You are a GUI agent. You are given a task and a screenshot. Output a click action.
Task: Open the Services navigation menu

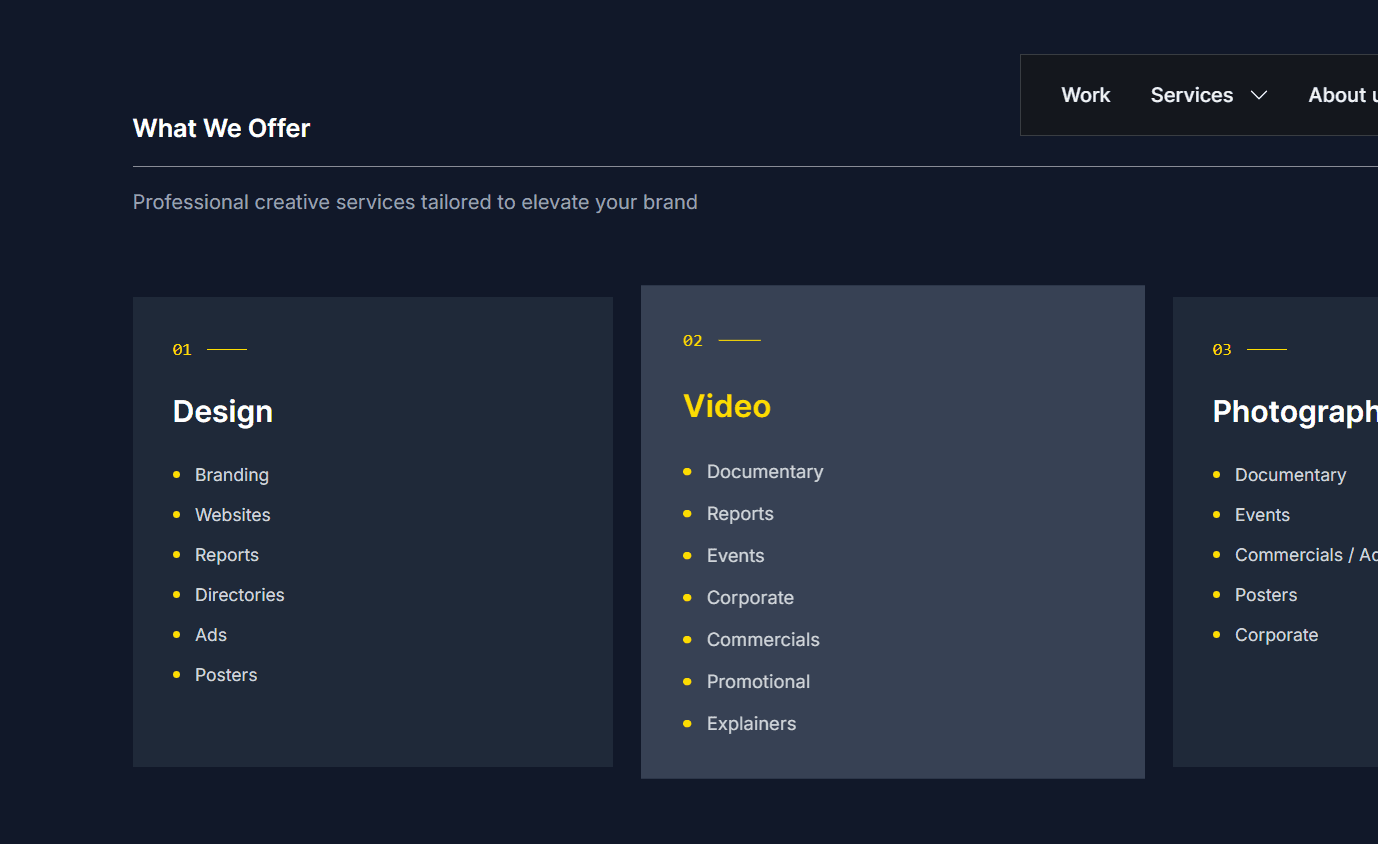(1191, 95)
